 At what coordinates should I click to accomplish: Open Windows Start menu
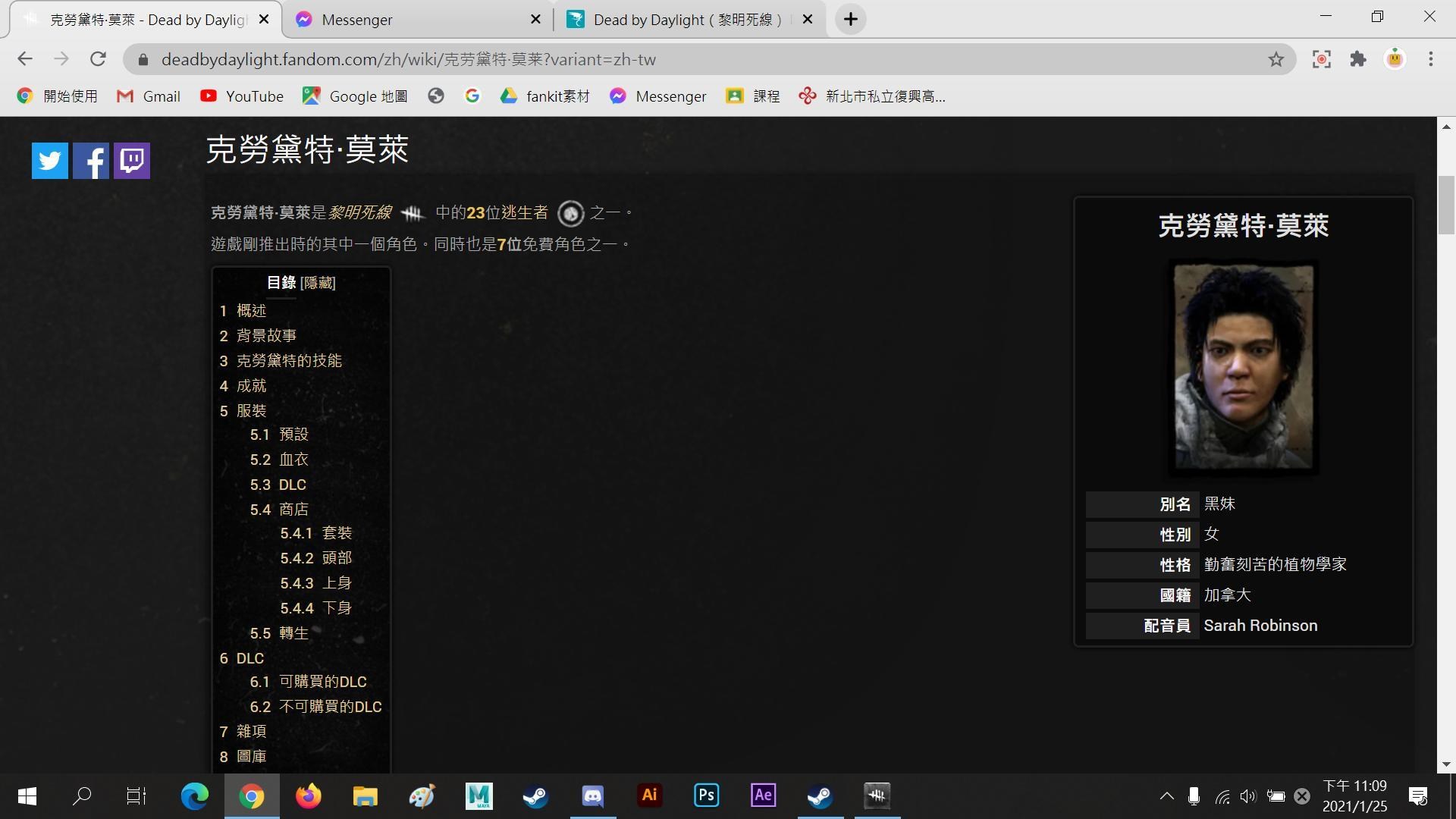click(x=27, y=795)
